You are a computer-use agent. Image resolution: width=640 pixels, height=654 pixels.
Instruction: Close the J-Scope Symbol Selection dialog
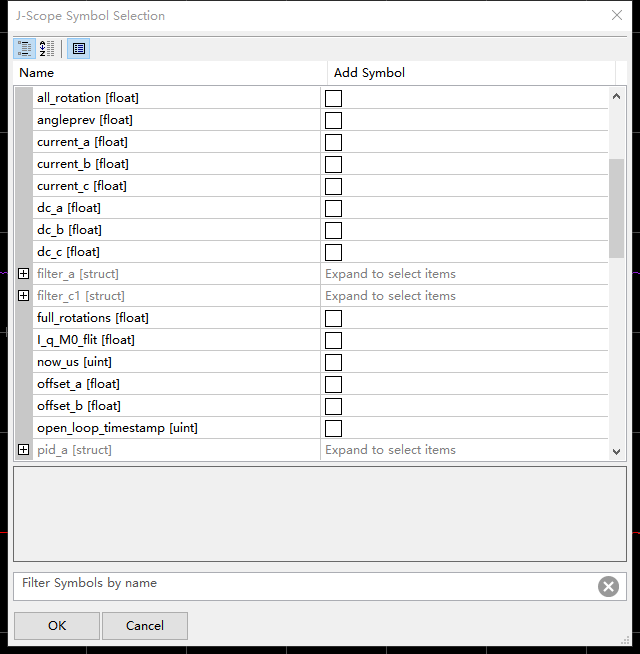pos(617,15)
